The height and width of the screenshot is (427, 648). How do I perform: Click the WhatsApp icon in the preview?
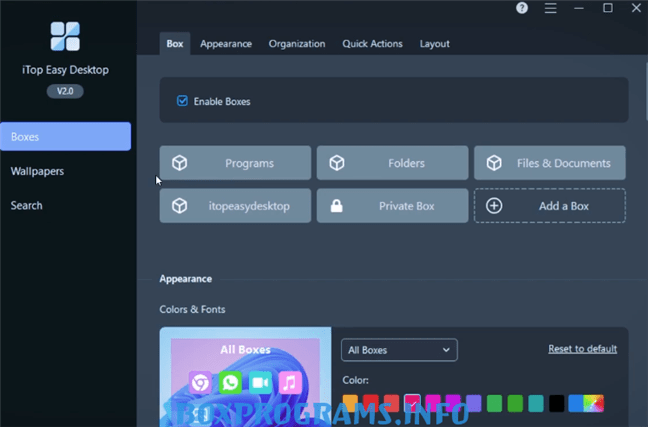coord(230,382)
